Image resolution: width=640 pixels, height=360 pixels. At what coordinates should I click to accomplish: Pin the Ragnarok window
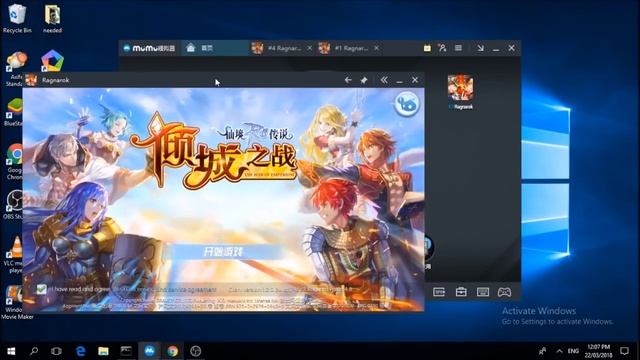[364, 80]
